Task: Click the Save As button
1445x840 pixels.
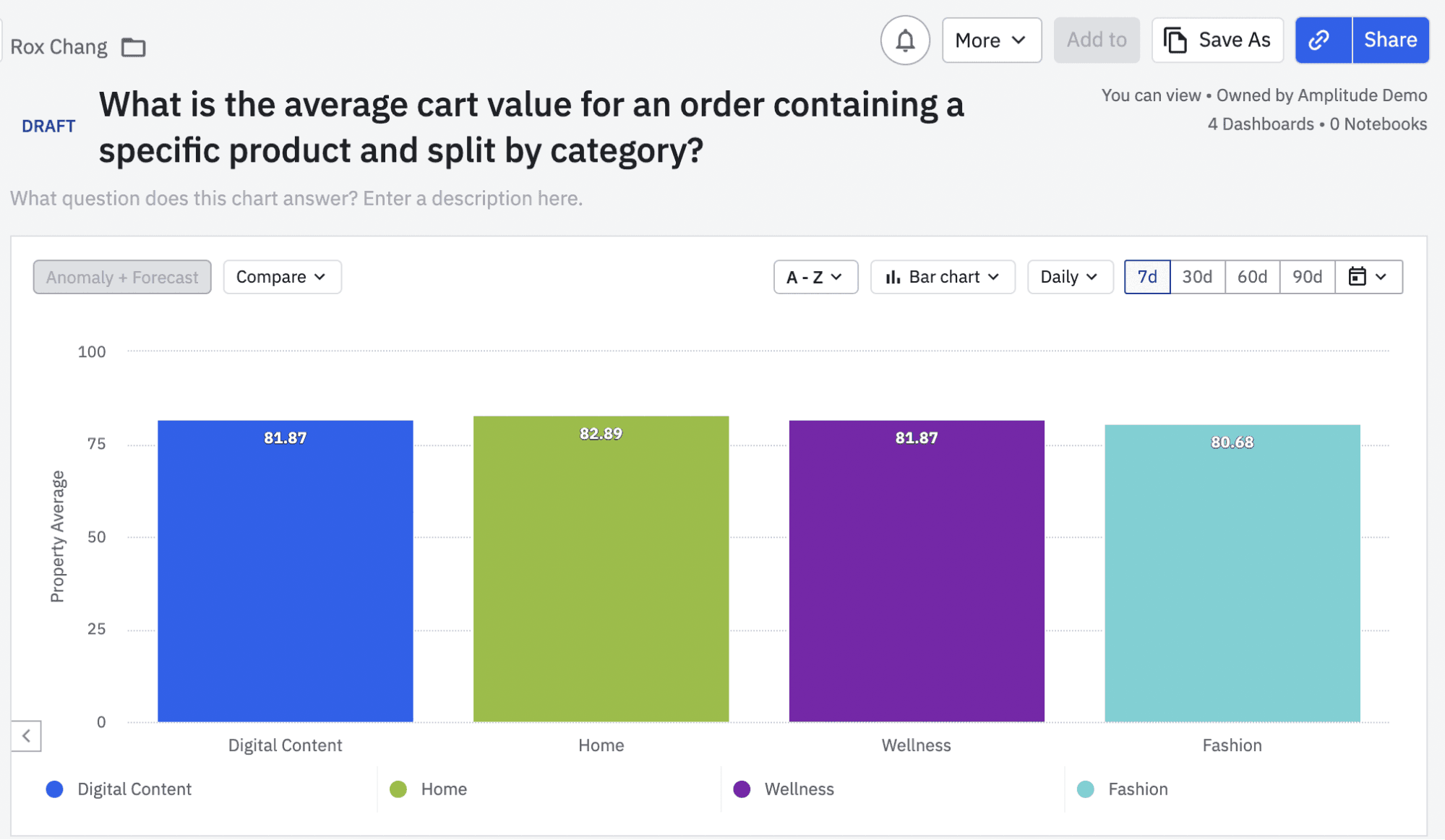Action: click(1217, 40)
